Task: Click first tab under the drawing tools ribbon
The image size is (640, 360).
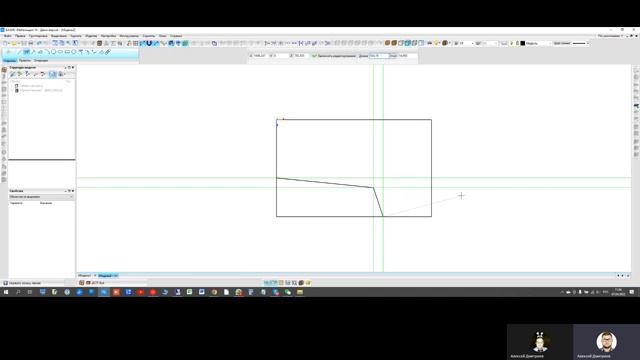Action: coord(9,60)
